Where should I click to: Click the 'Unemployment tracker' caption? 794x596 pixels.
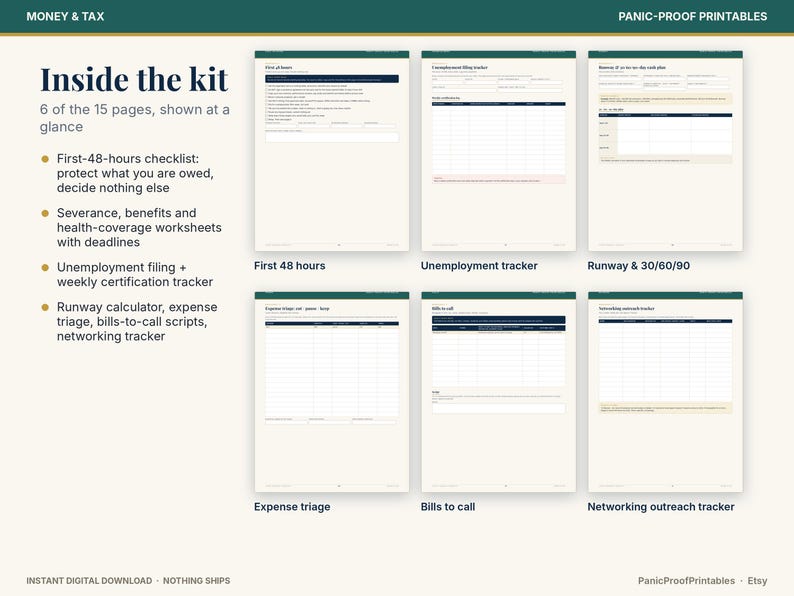click(479, 266)
